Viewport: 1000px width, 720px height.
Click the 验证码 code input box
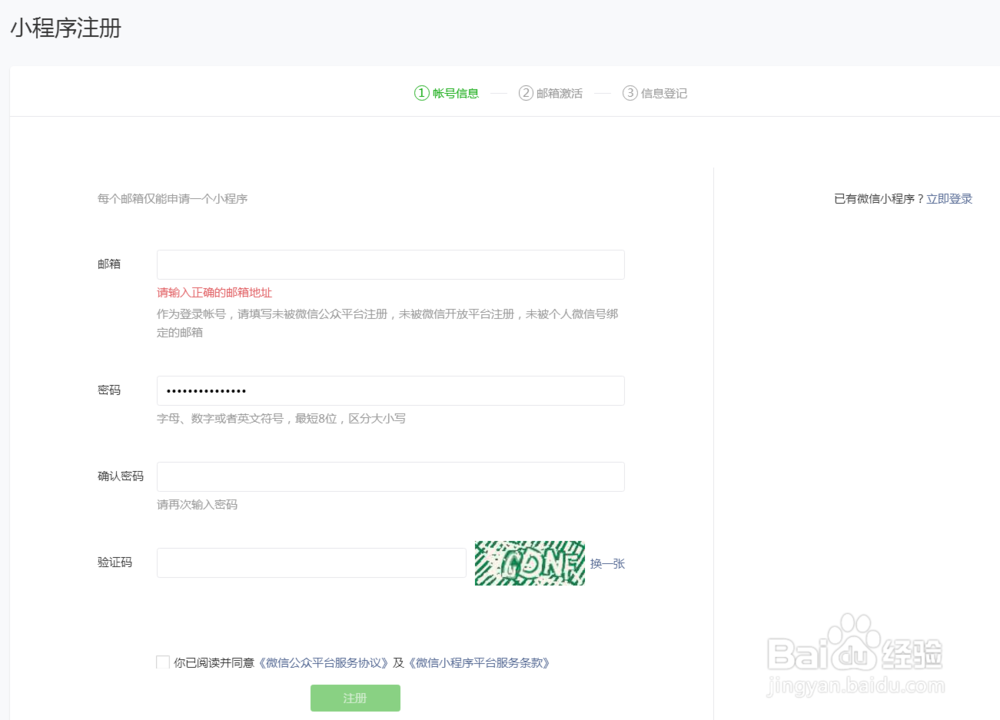point(310,562)
